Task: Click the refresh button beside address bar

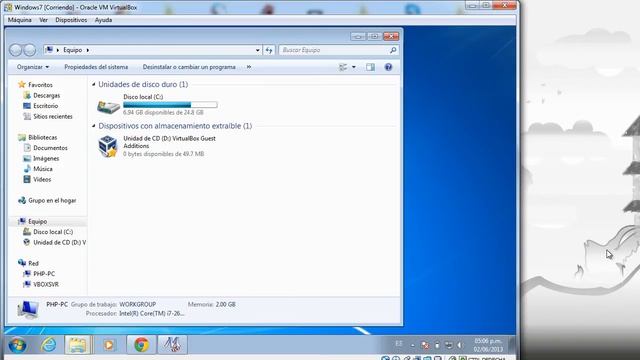Action: click(269, 50)
